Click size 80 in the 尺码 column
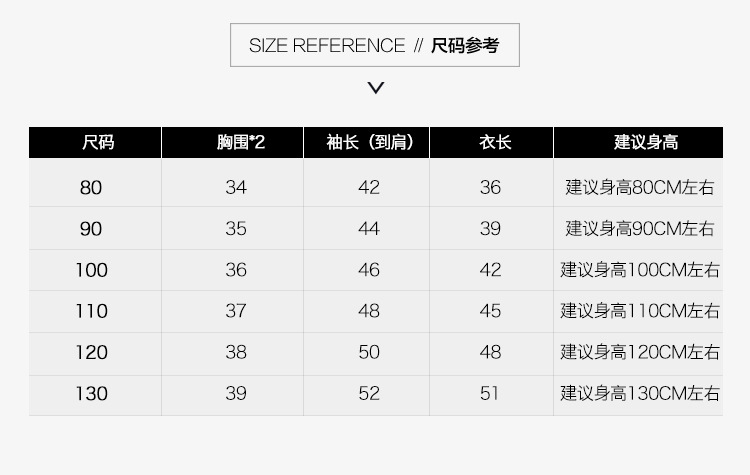Screen dimensions: 750x475 91,187
